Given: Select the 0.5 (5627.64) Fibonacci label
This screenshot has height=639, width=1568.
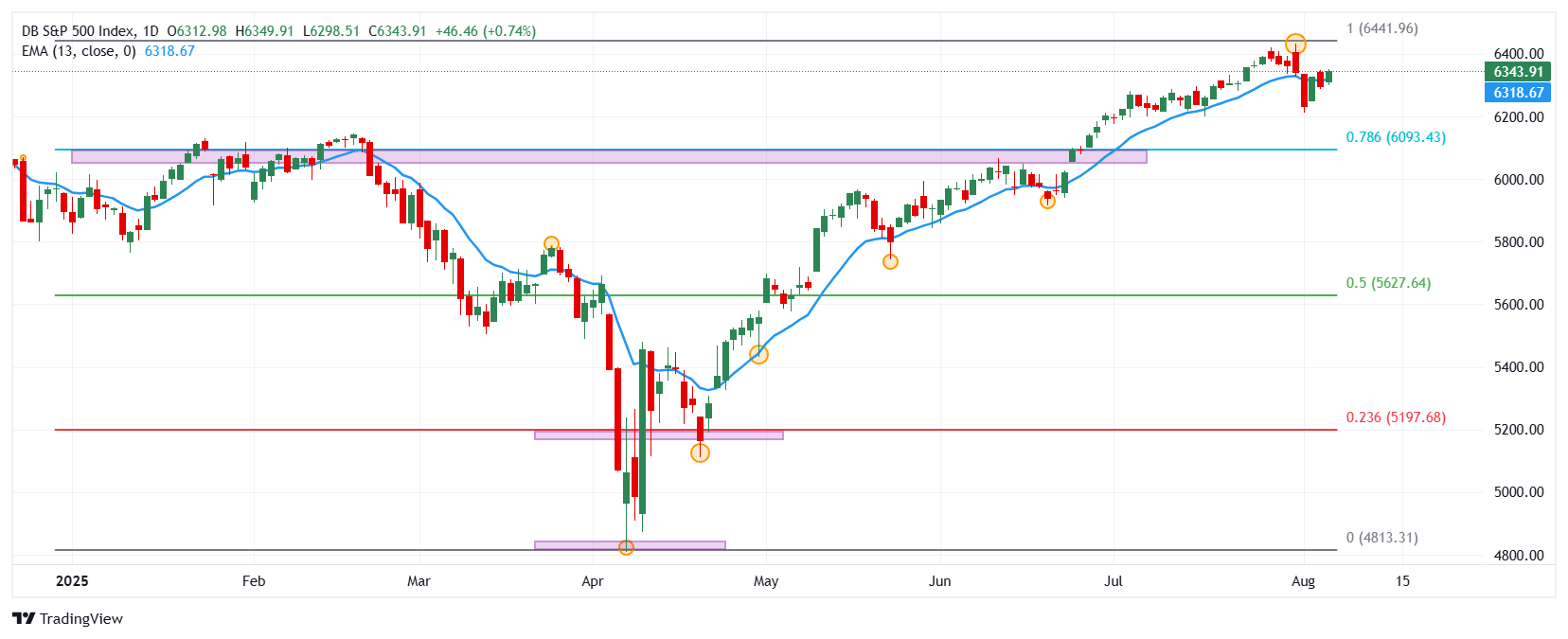Looking at the screenshot, I should [x=1388, y=283].
